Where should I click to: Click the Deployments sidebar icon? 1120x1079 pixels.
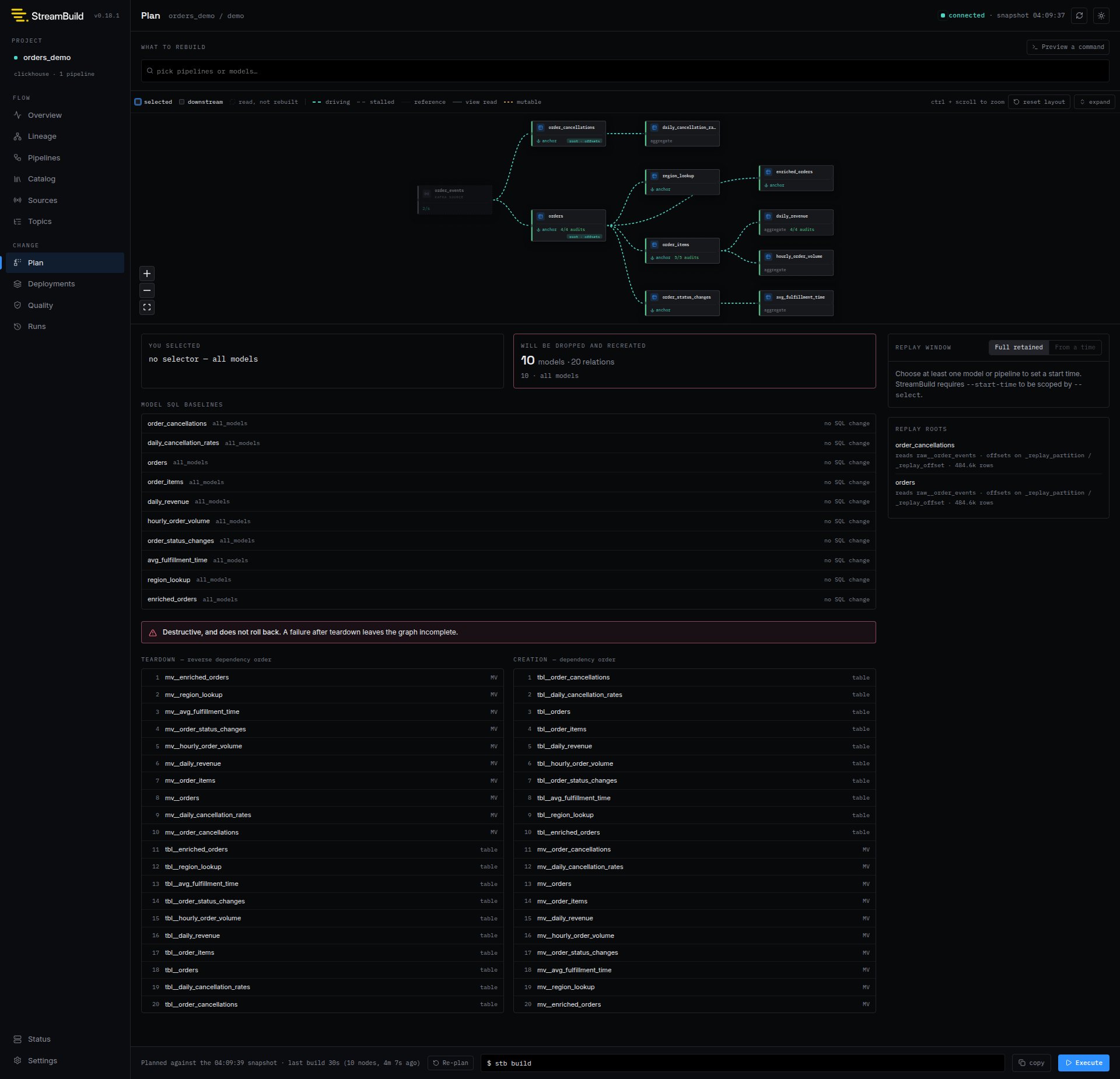[x=17, y=284]
